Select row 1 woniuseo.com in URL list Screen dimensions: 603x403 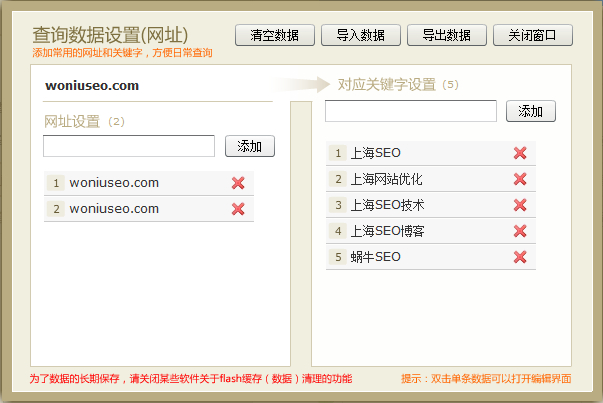coord(114,183)
